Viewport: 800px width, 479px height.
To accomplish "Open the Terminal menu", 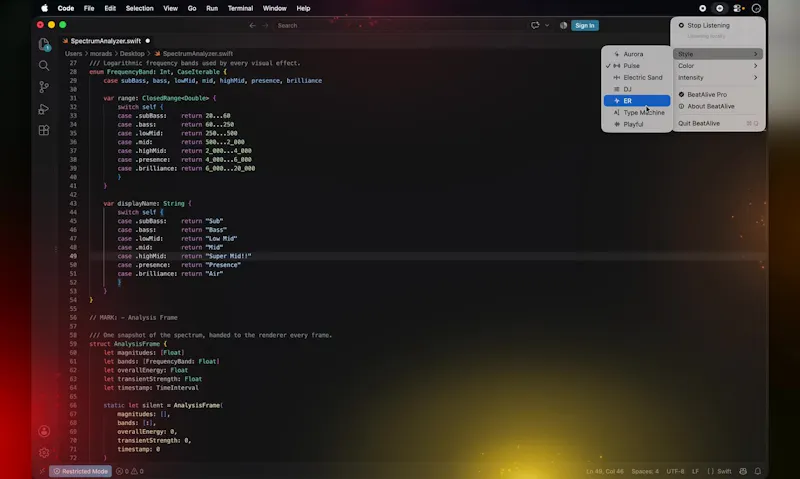I will (240, 8).
